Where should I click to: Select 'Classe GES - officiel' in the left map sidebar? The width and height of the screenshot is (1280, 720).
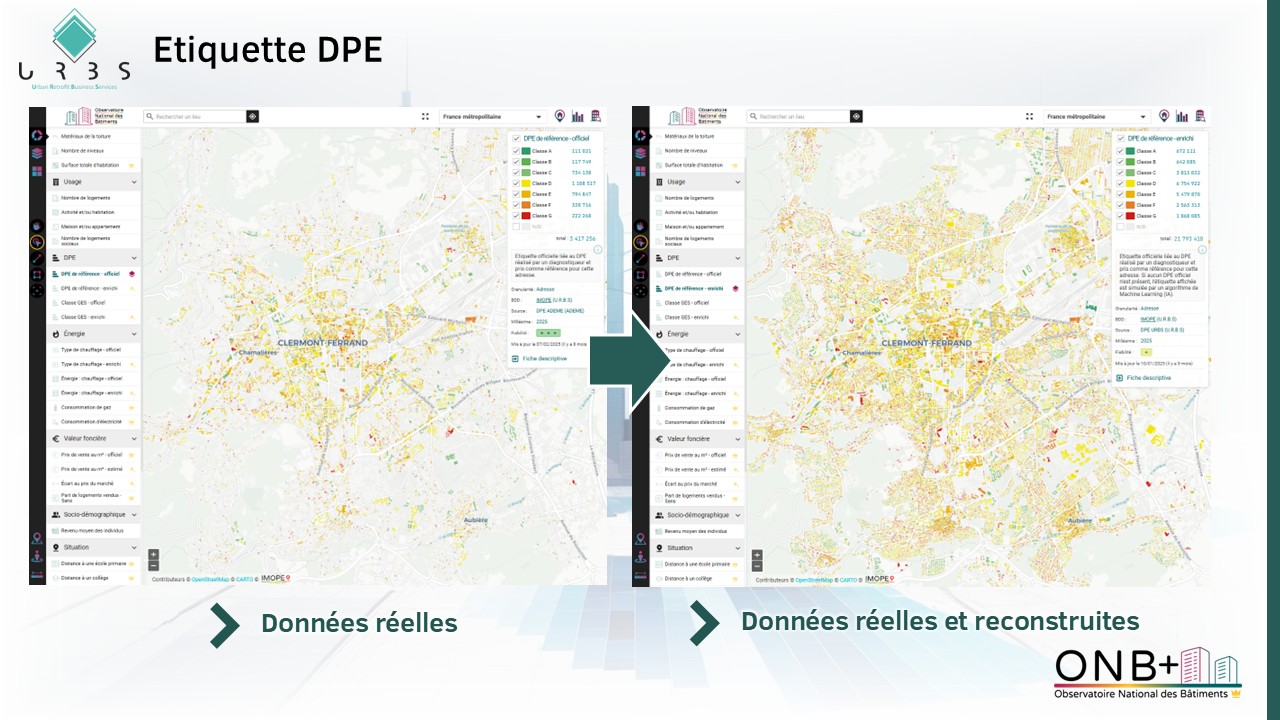click(x=84, y=303)
